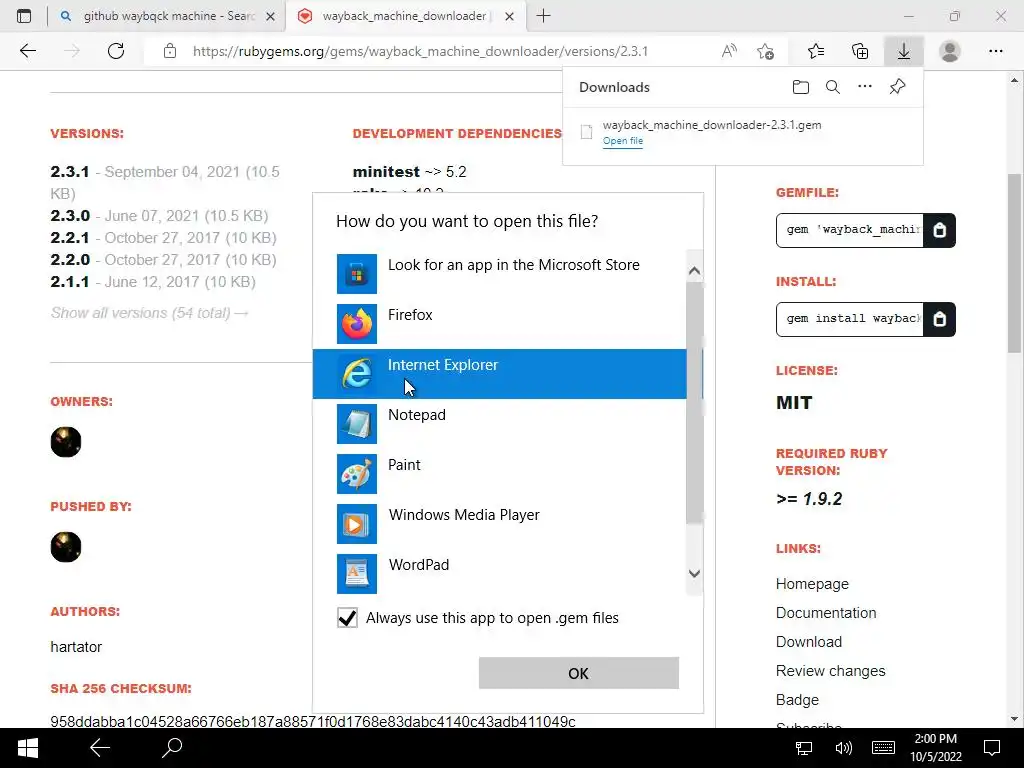The width and height of the screenshot is (1024, 768).
Task: Click the minitest dependency link
Action: 386,172
